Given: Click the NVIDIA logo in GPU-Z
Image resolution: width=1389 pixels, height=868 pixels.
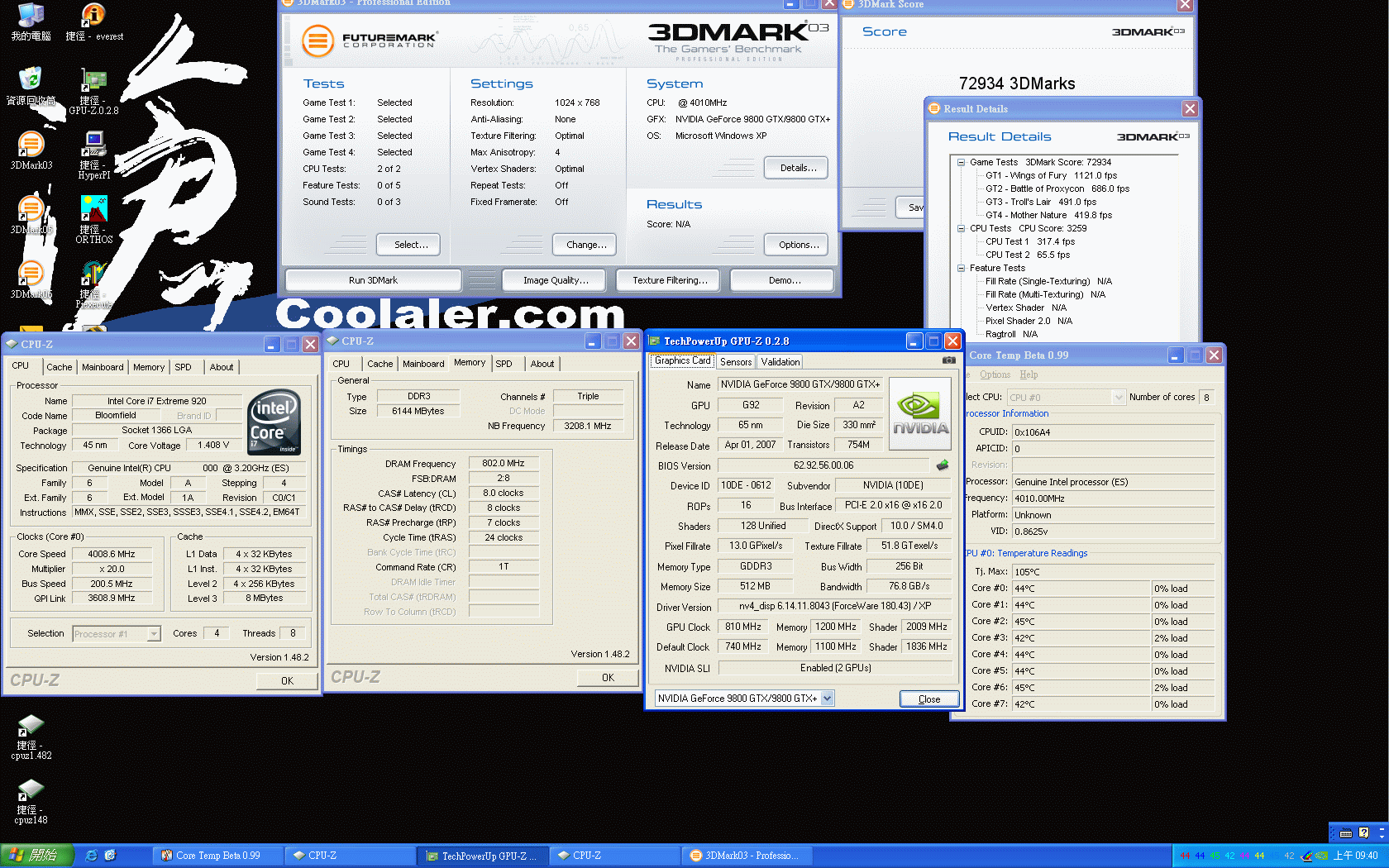Looking at the screenshot, I should click(x=919, y=413).
